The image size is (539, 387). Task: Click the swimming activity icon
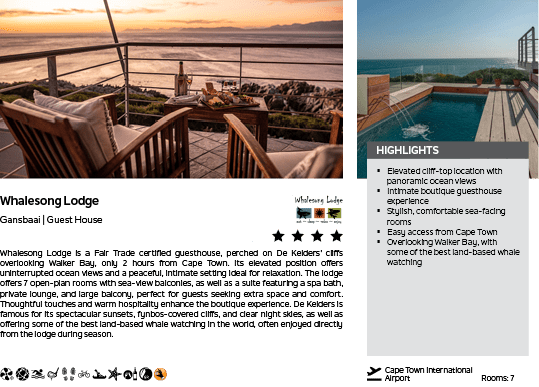(38, 374)
